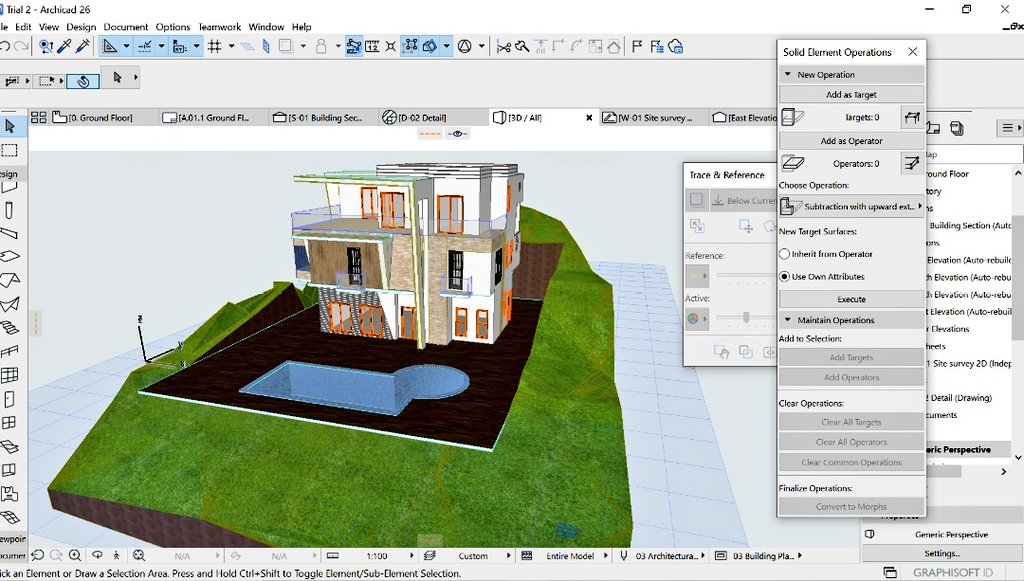Open the Options menu
The height and width of the screenshot is (581, 1024).
coord(172,27)
